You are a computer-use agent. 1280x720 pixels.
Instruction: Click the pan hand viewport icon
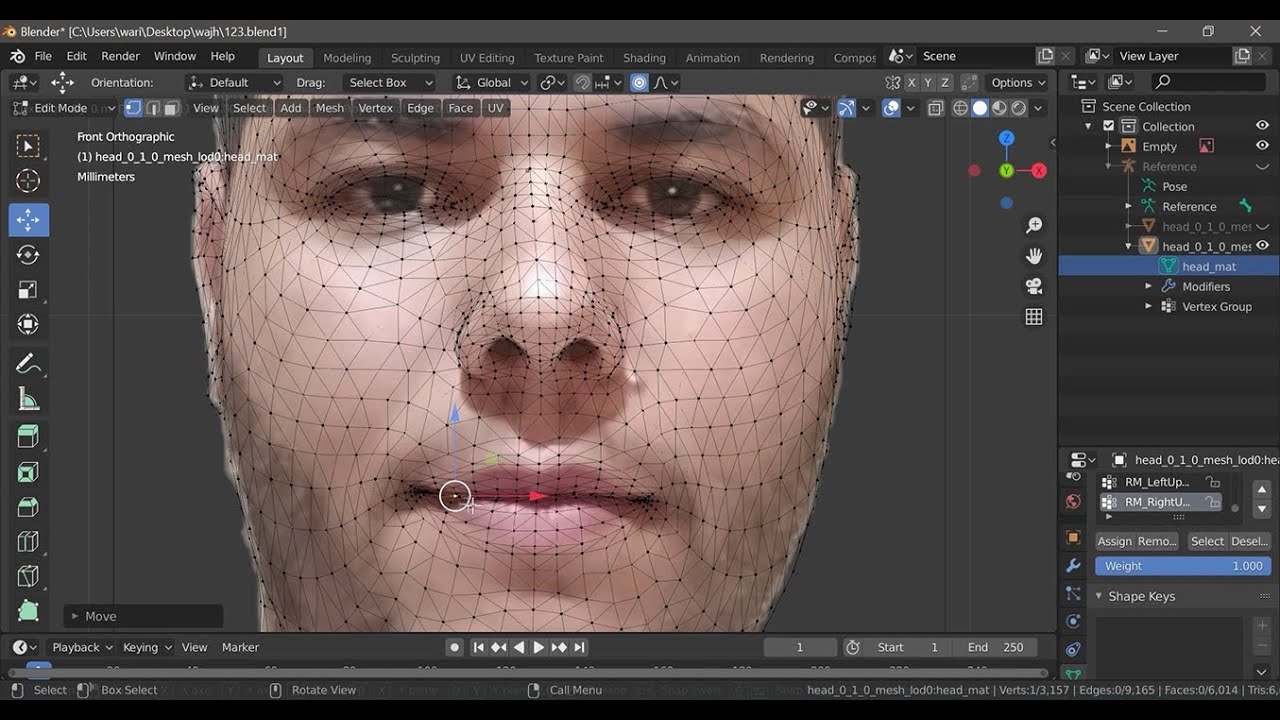pos(1034,256)
